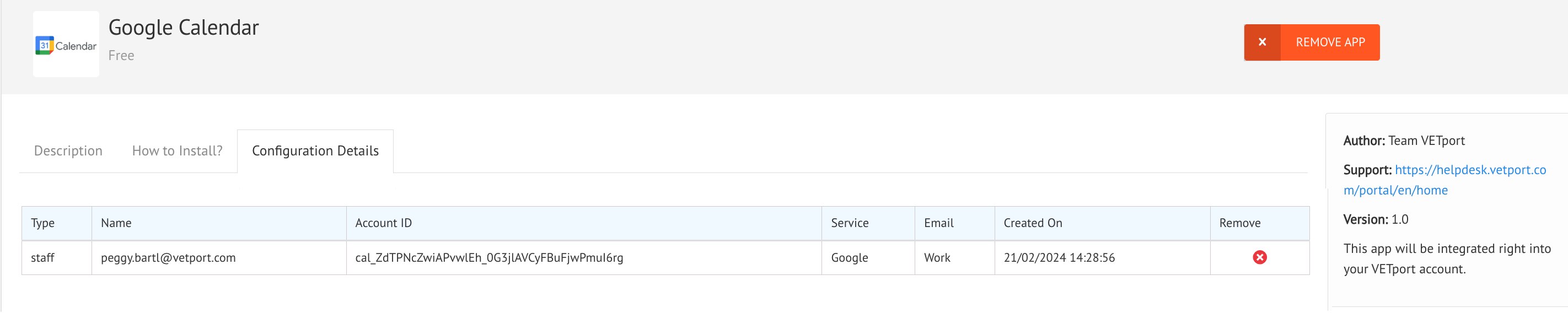This screenshot has height=313, width=1568.
Task: Click the Created On column header
Action: coord(1102,224)
